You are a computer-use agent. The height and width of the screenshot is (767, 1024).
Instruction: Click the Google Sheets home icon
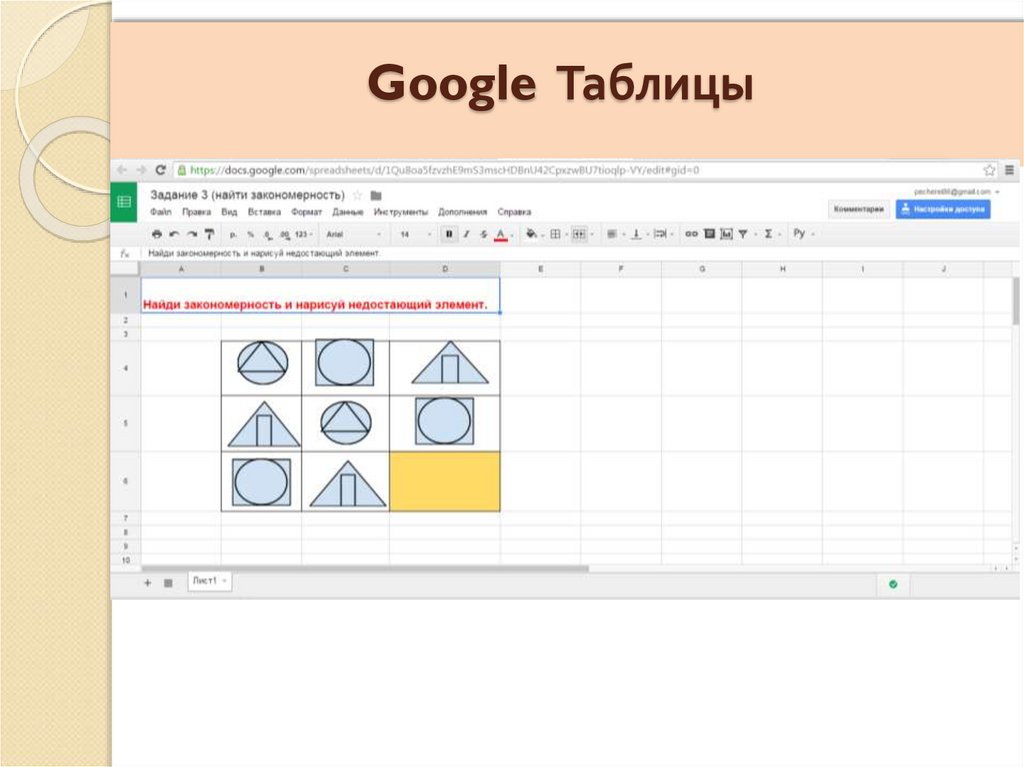point(124,202)
